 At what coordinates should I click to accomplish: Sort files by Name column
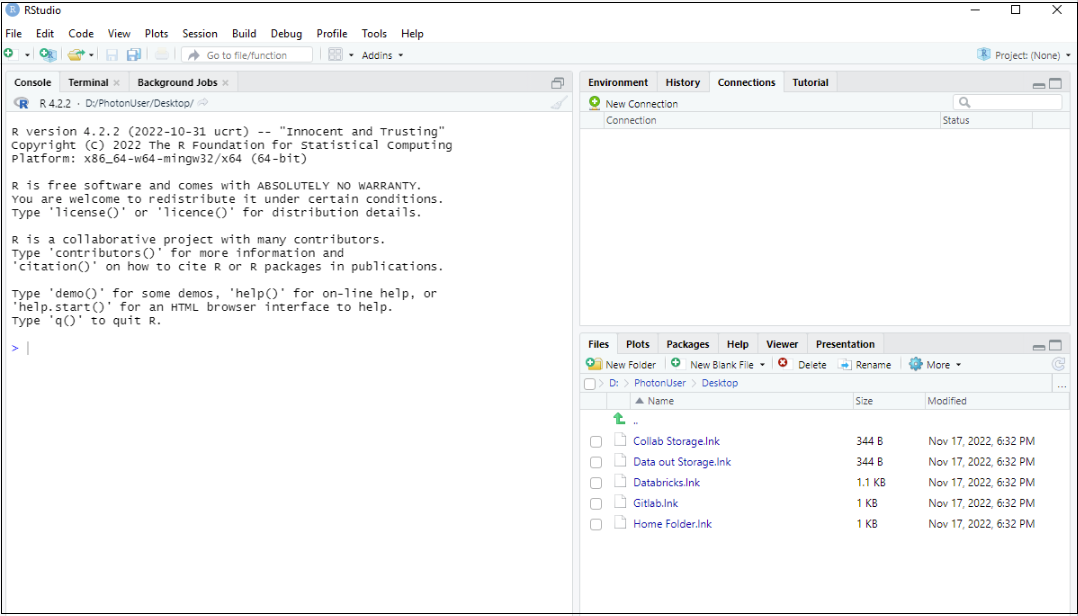click(740, 401)
